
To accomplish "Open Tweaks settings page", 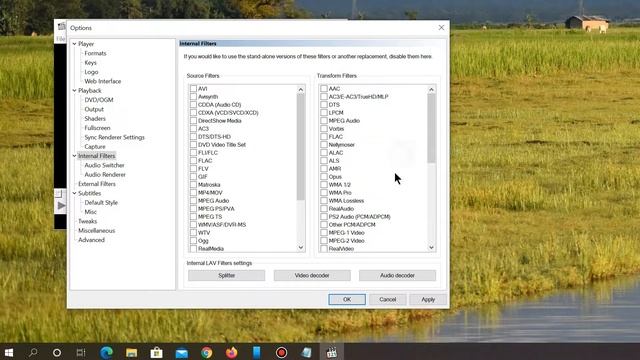I will [88, 221].
